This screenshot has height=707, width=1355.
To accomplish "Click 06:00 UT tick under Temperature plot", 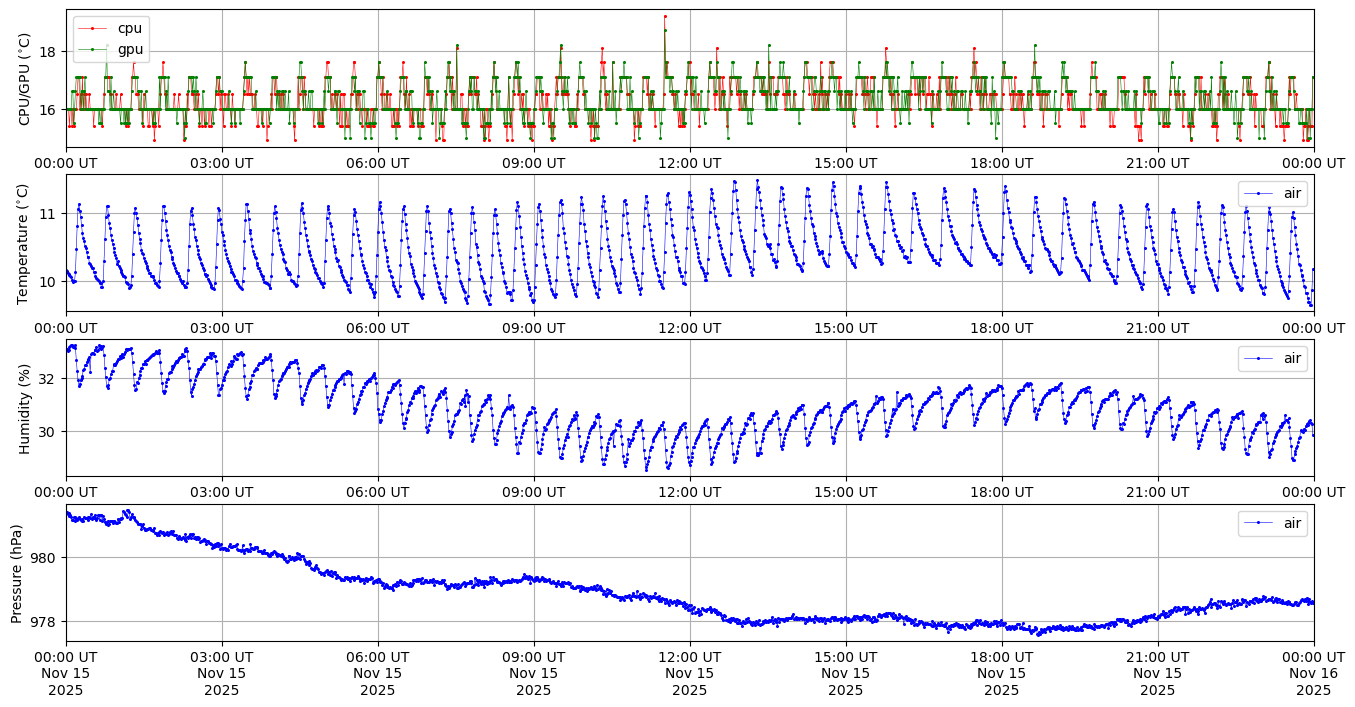I will [378, 328].
